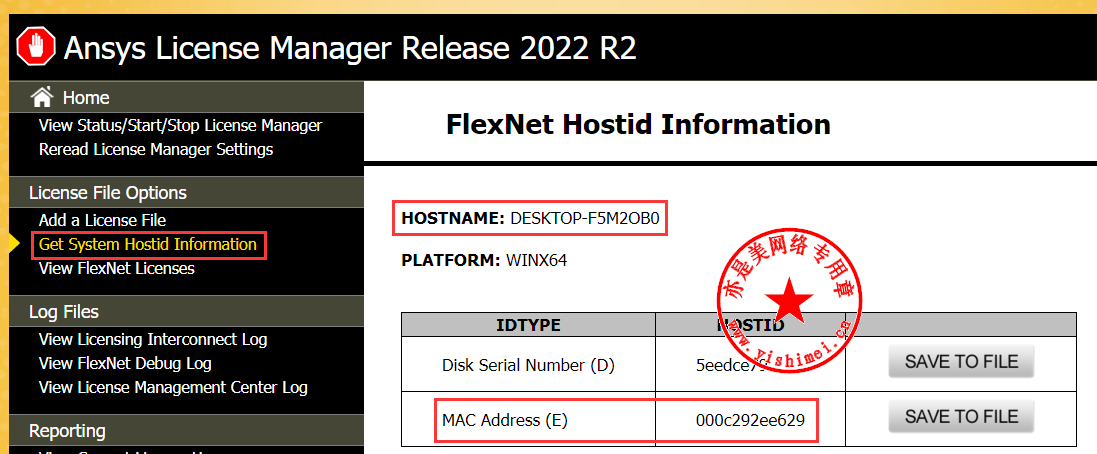
Task: Save Disk Serial Number hostid to file
Action: [x=961, y=362]
